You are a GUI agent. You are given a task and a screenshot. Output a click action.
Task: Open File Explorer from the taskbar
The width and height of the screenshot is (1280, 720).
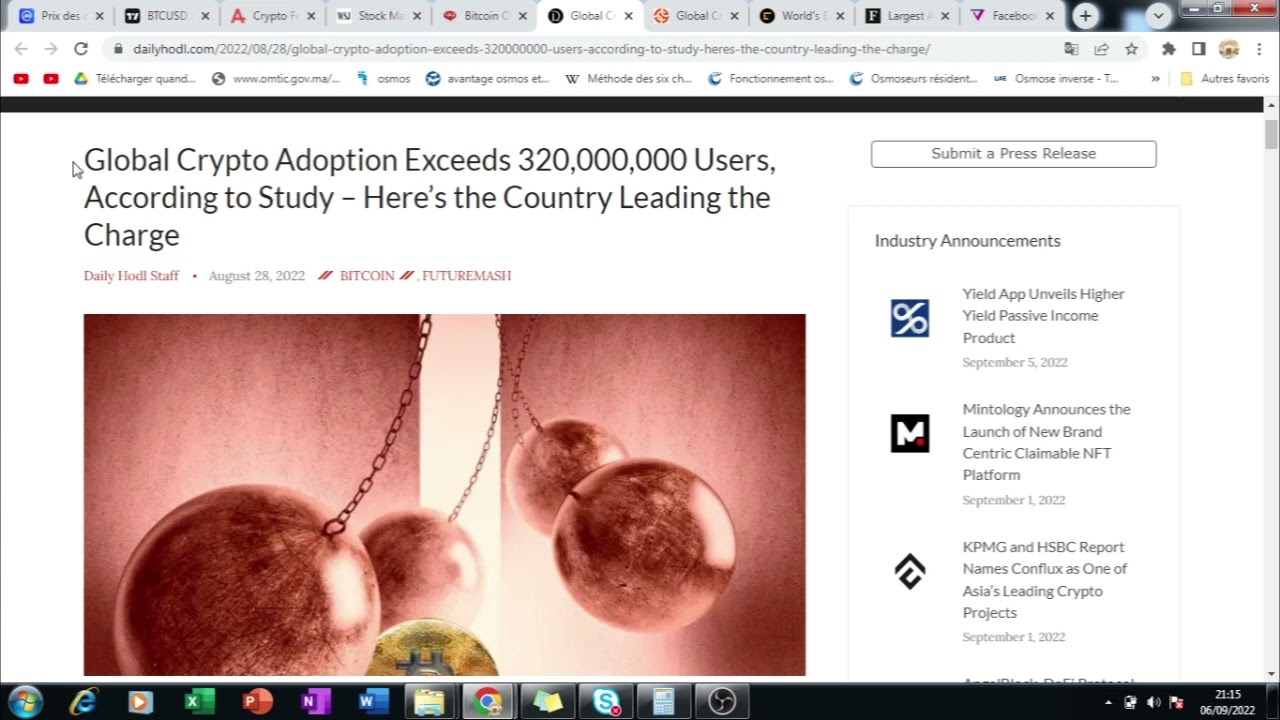(x=430, y=702)
